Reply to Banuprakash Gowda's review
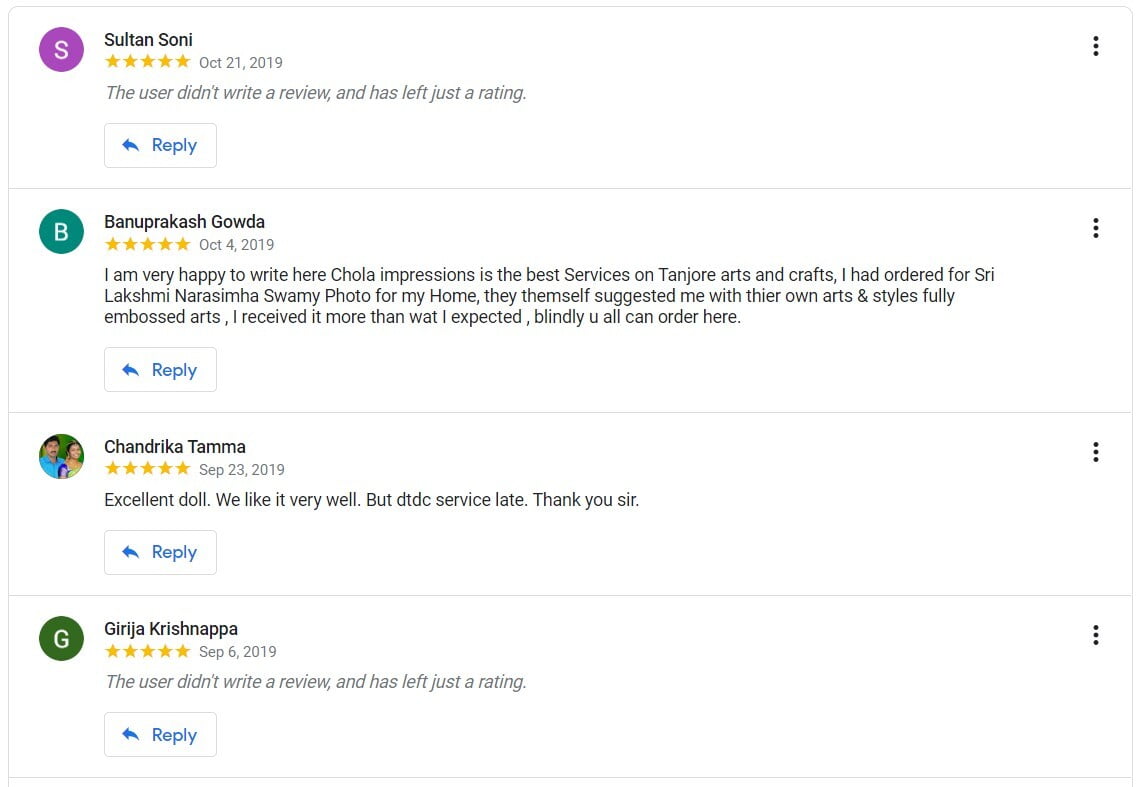This screenshot has width=1140, height=787. point(160,370)
